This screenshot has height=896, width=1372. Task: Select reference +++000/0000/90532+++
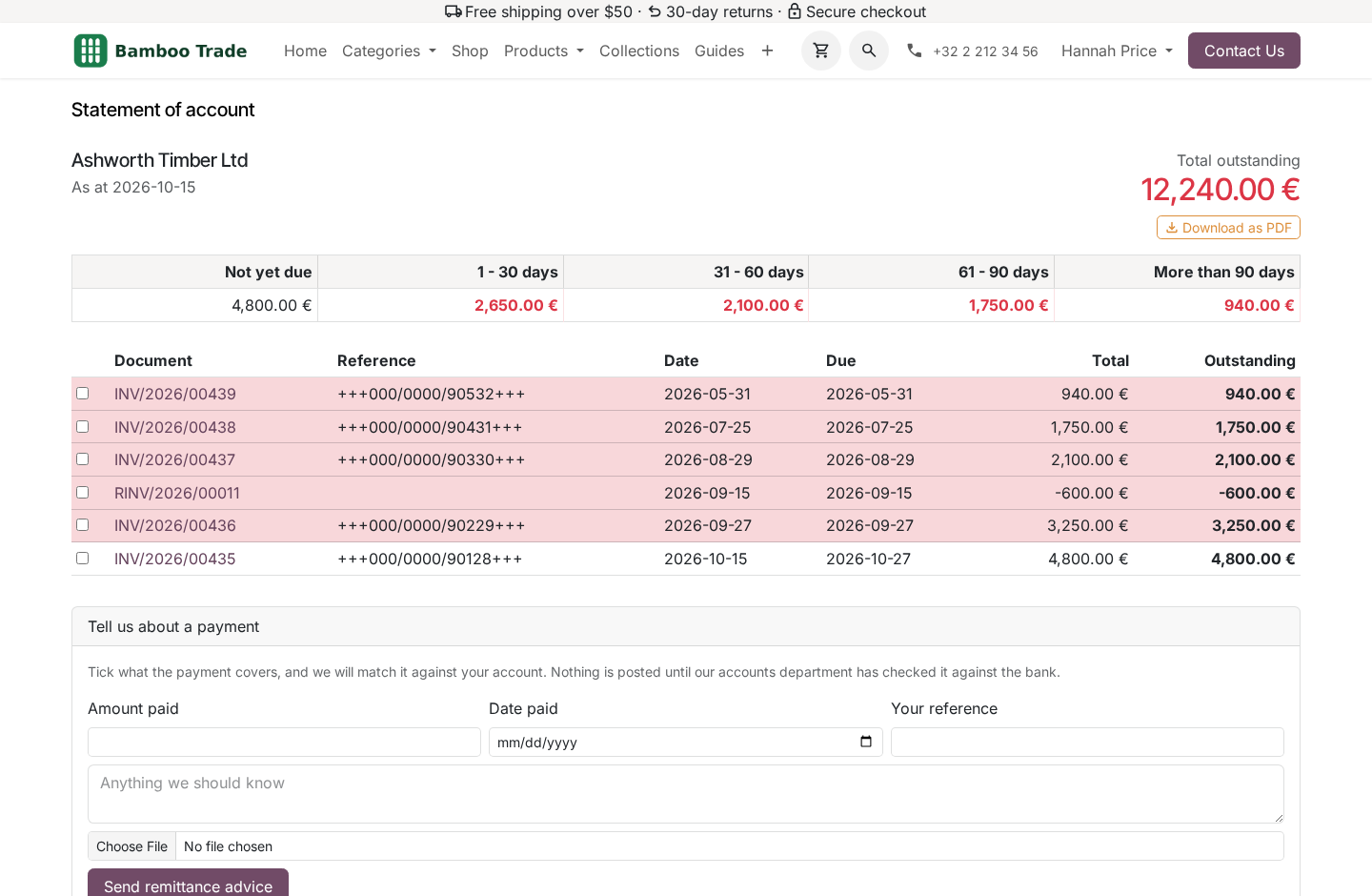click(x=432, y=394)
